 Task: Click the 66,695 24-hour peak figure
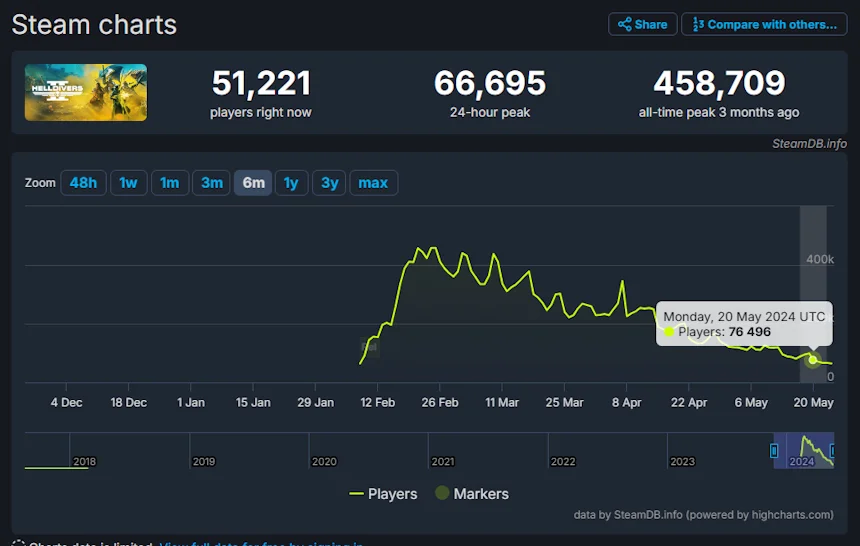point(490,83)
